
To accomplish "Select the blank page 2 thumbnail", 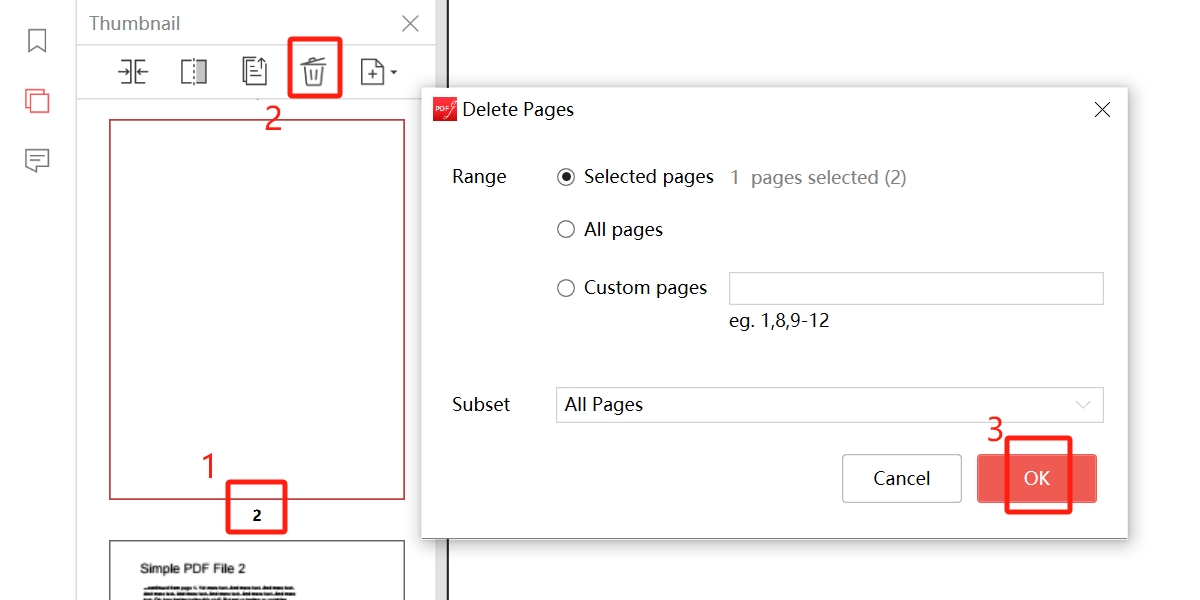I will pyautogui.click(x=257, y=309).
